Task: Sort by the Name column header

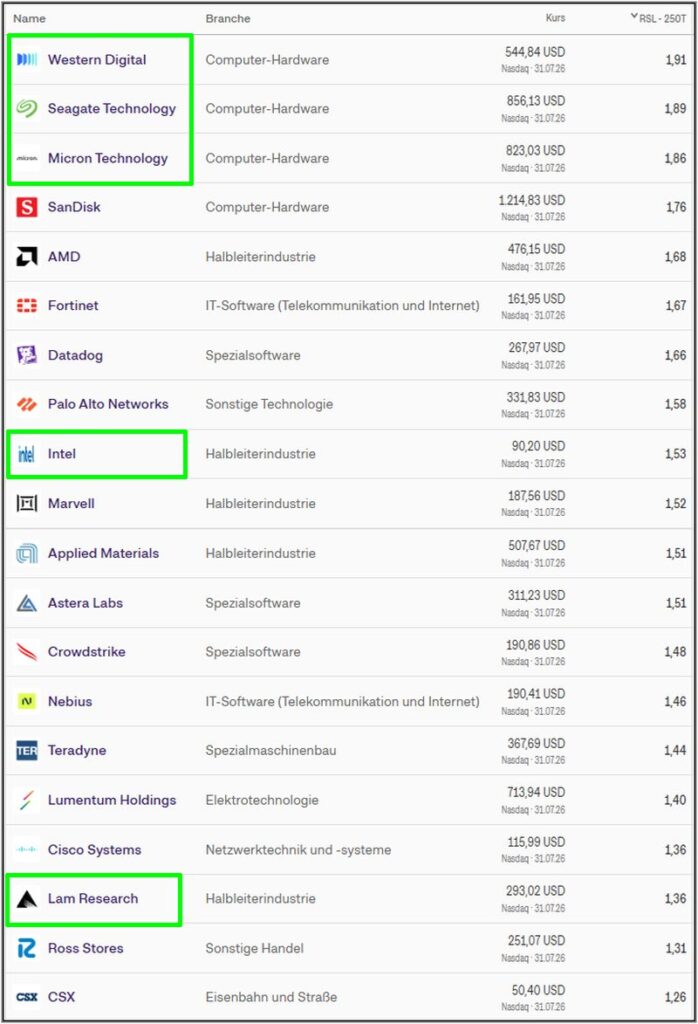Action: click(x=29, y=18)
